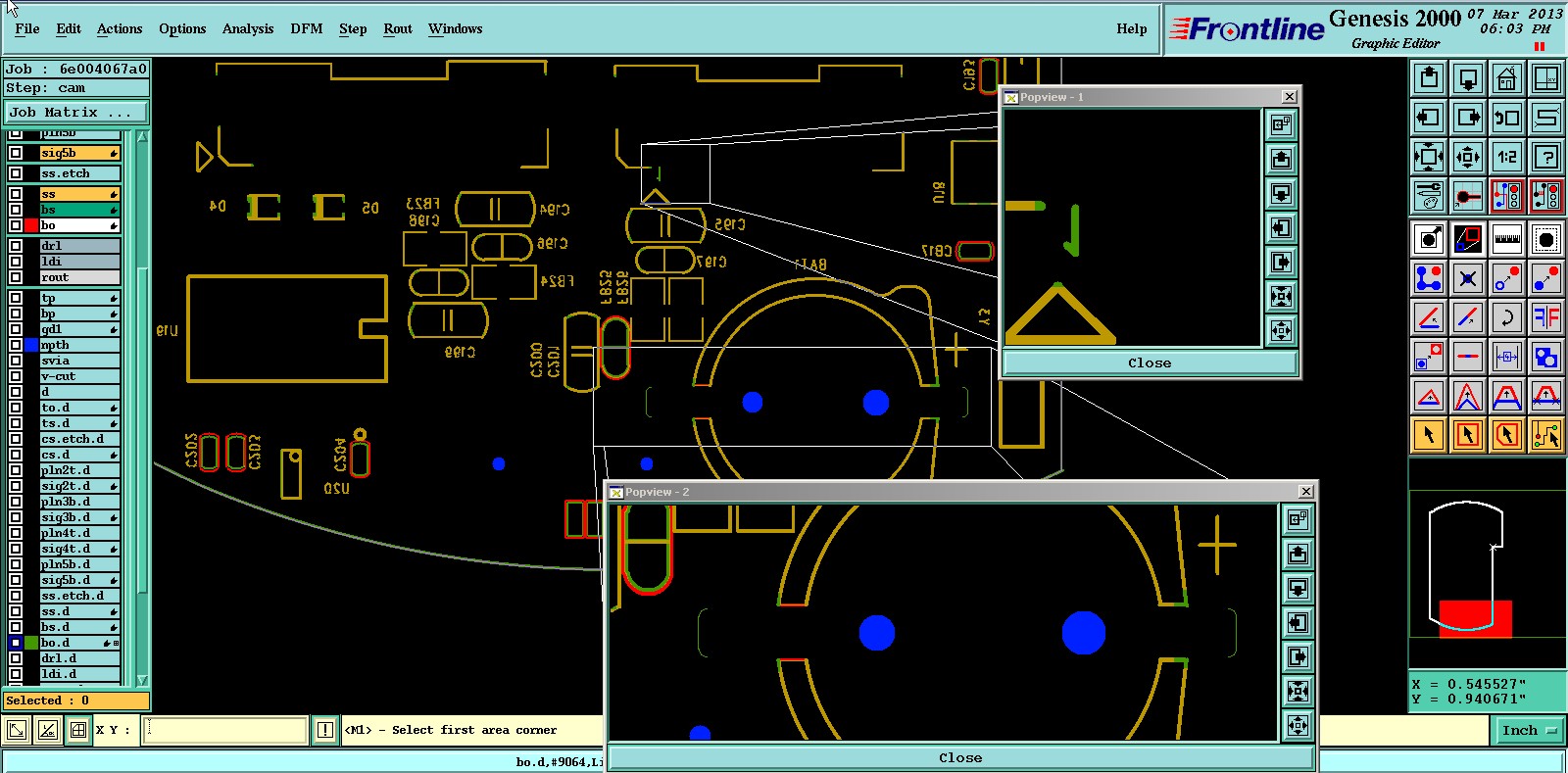
Task: Click the zoom area icon in bottom bar
Action: tap(17, 730)
